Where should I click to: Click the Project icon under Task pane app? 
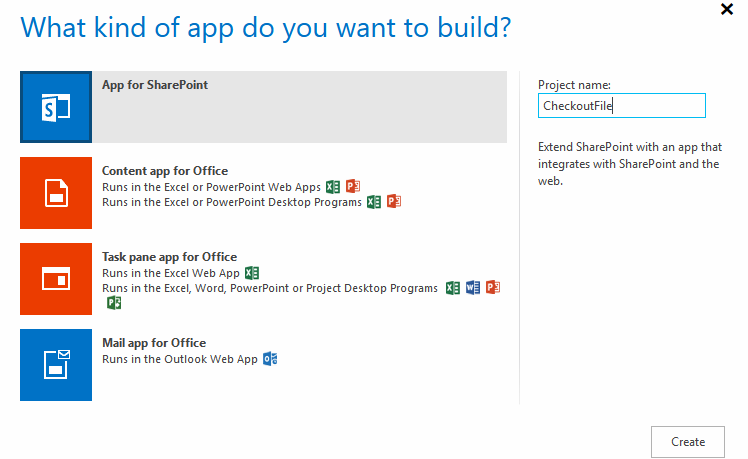[x=114, y=303]
